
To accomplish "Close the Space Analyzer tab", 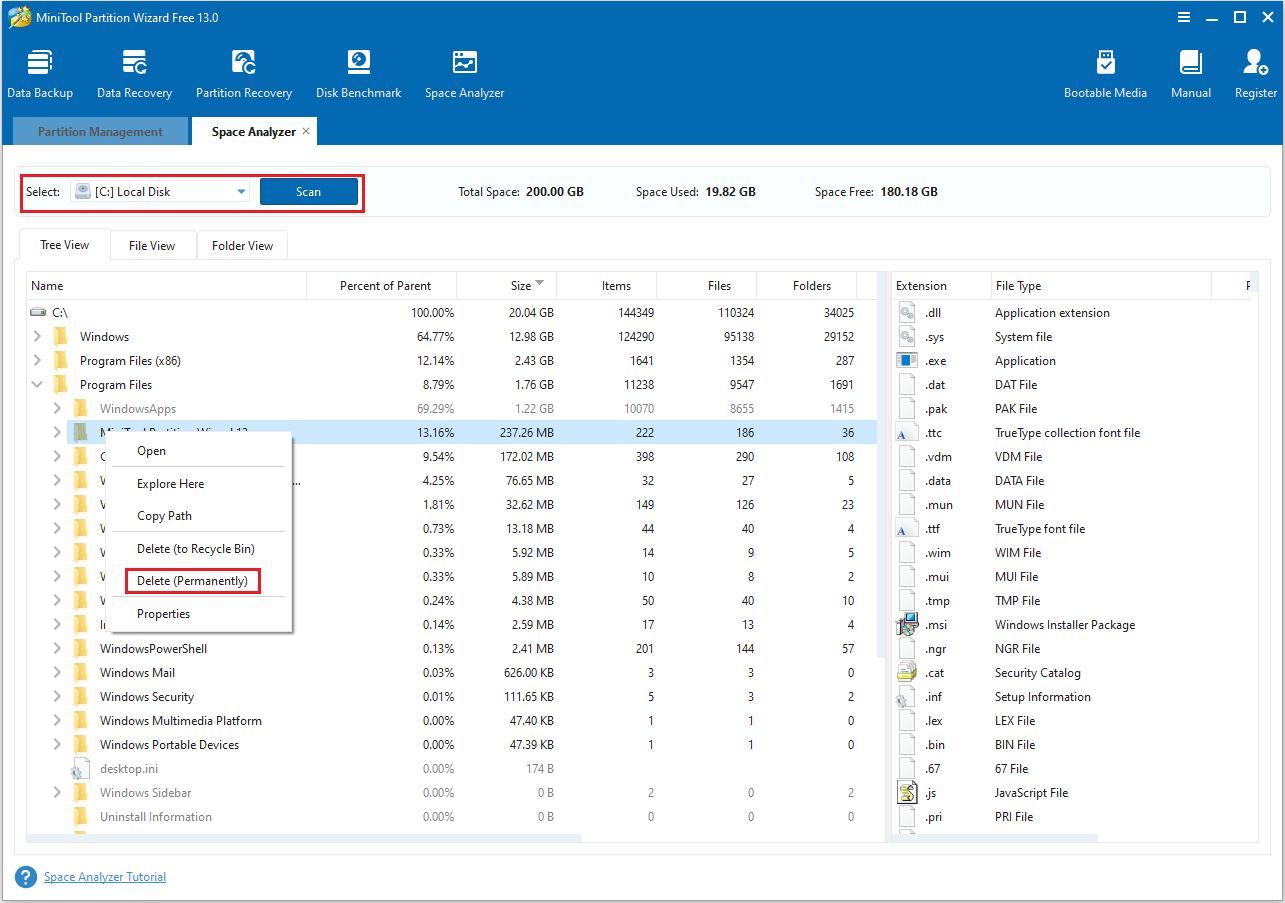I will [x=306, y=131].
